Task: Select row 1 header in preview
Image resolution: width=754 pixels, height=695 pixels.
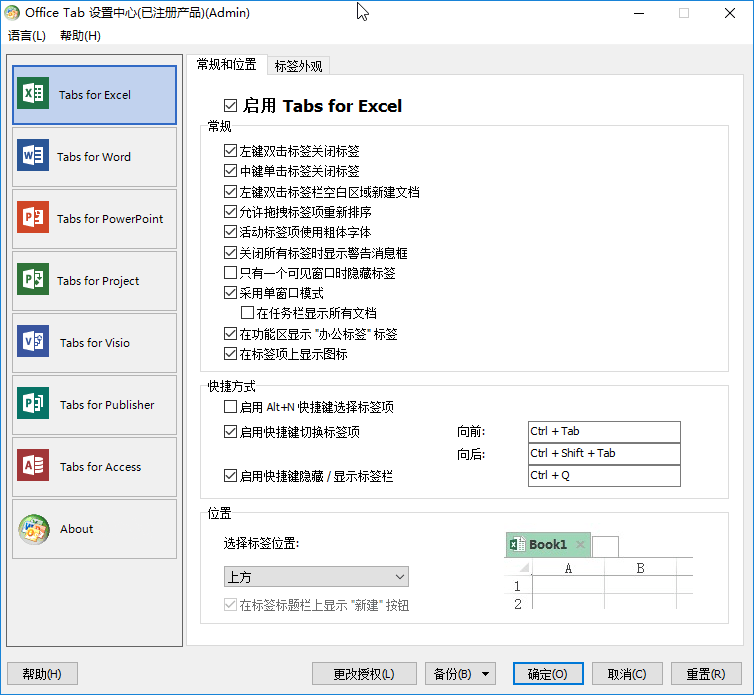Action: tap(517, 586)
